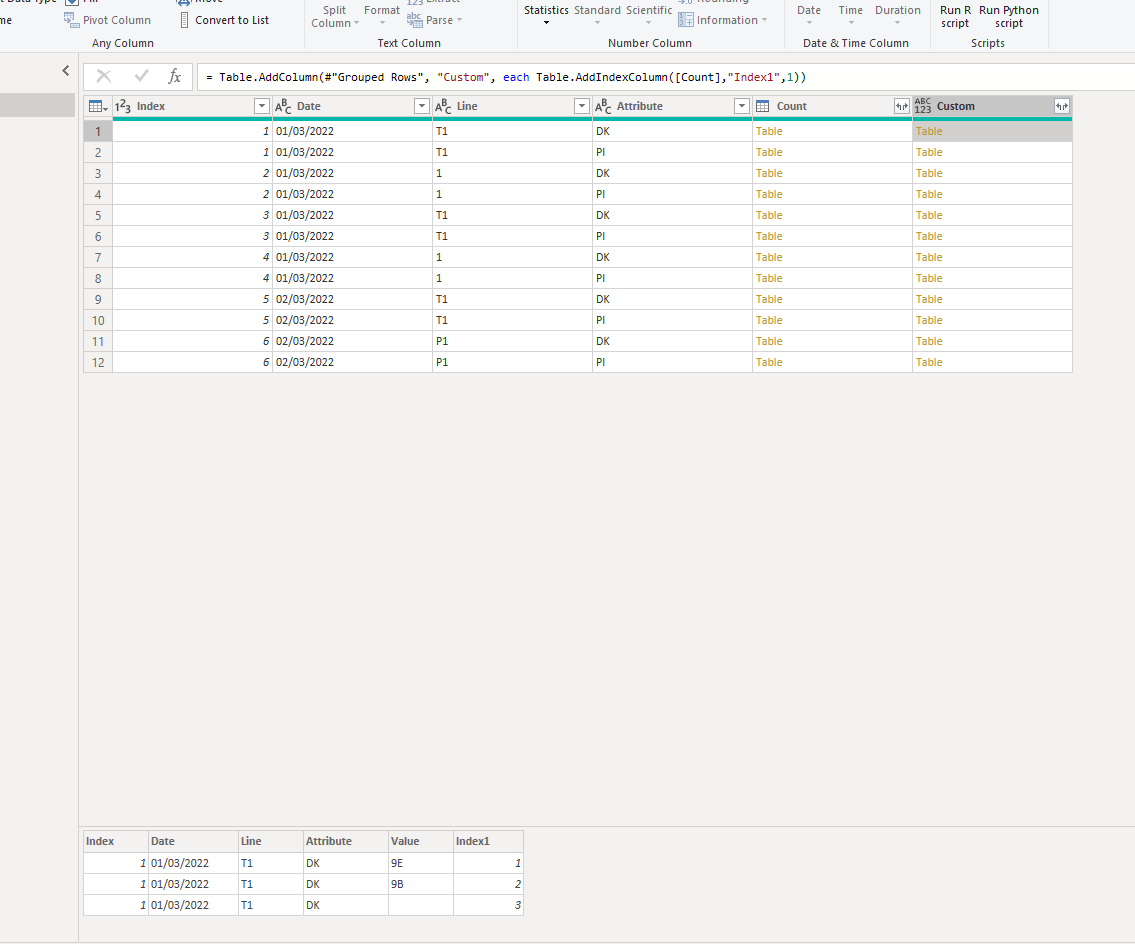Image resolution: width=1135 pixels, height=944 pixels.
Task: Click the Information number column icon
Action: click(685, 20)
